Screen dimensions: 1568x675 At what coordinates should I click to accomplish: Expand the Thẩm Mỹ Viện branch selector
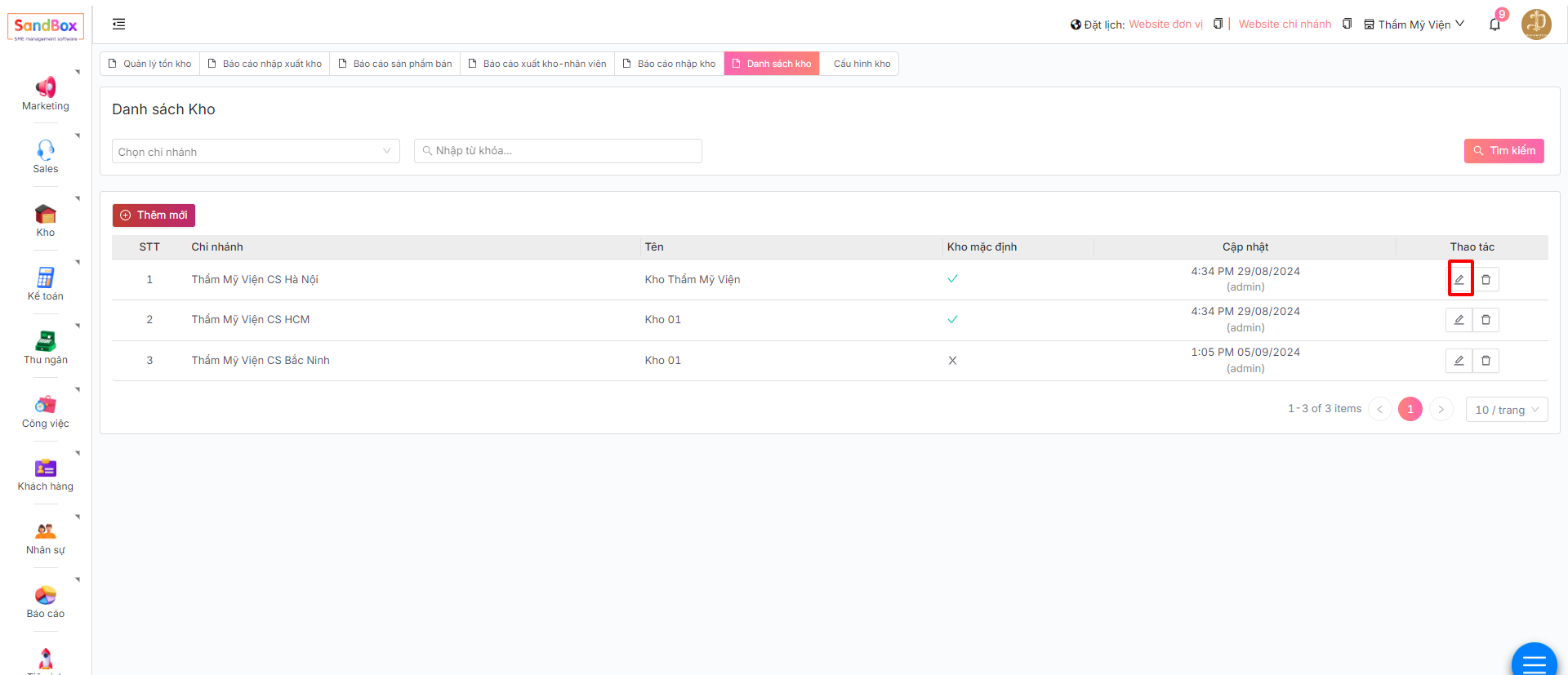[x=1414, y=24]
